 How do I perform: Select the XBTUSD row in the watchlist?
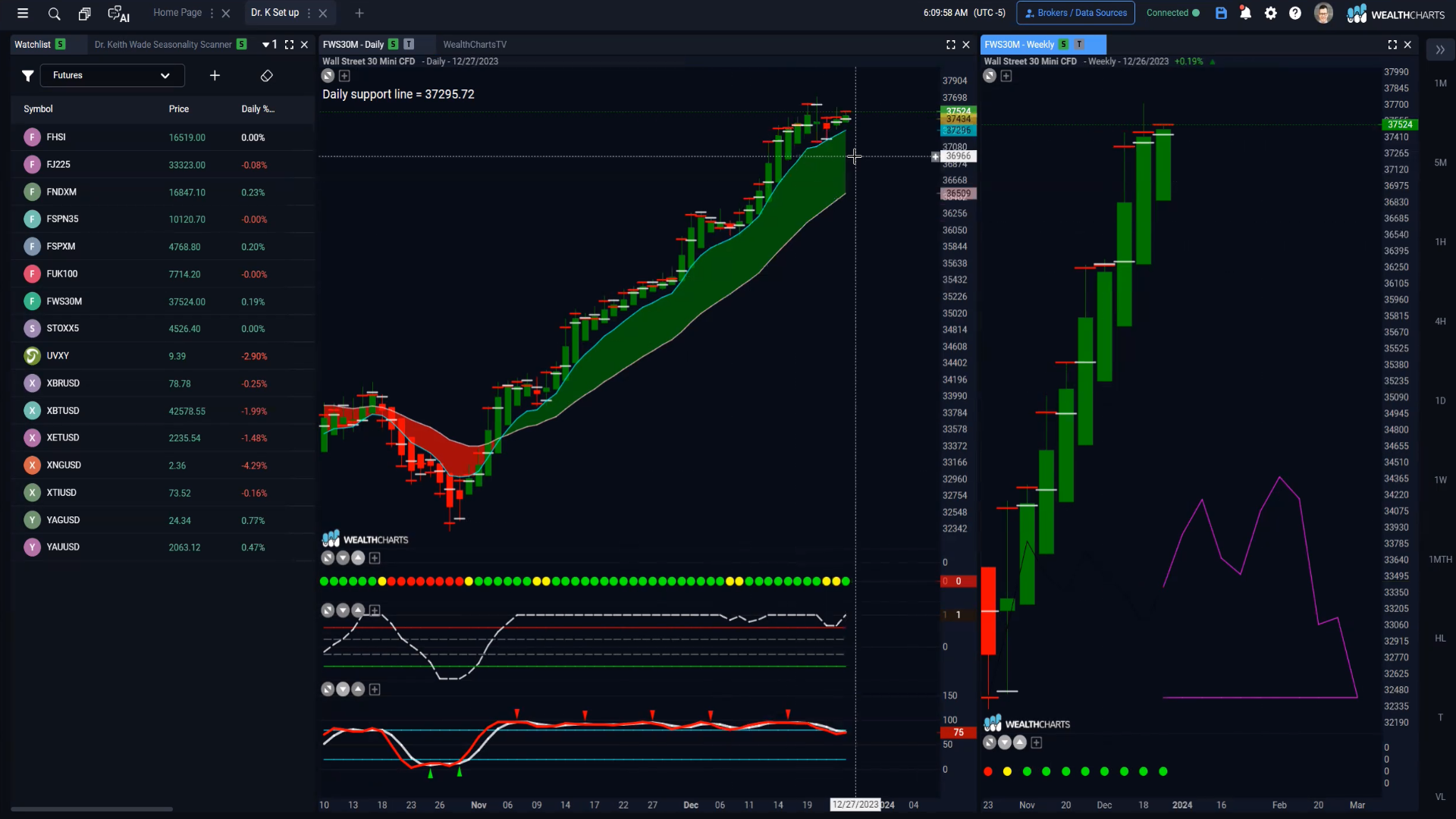[162, 410]
